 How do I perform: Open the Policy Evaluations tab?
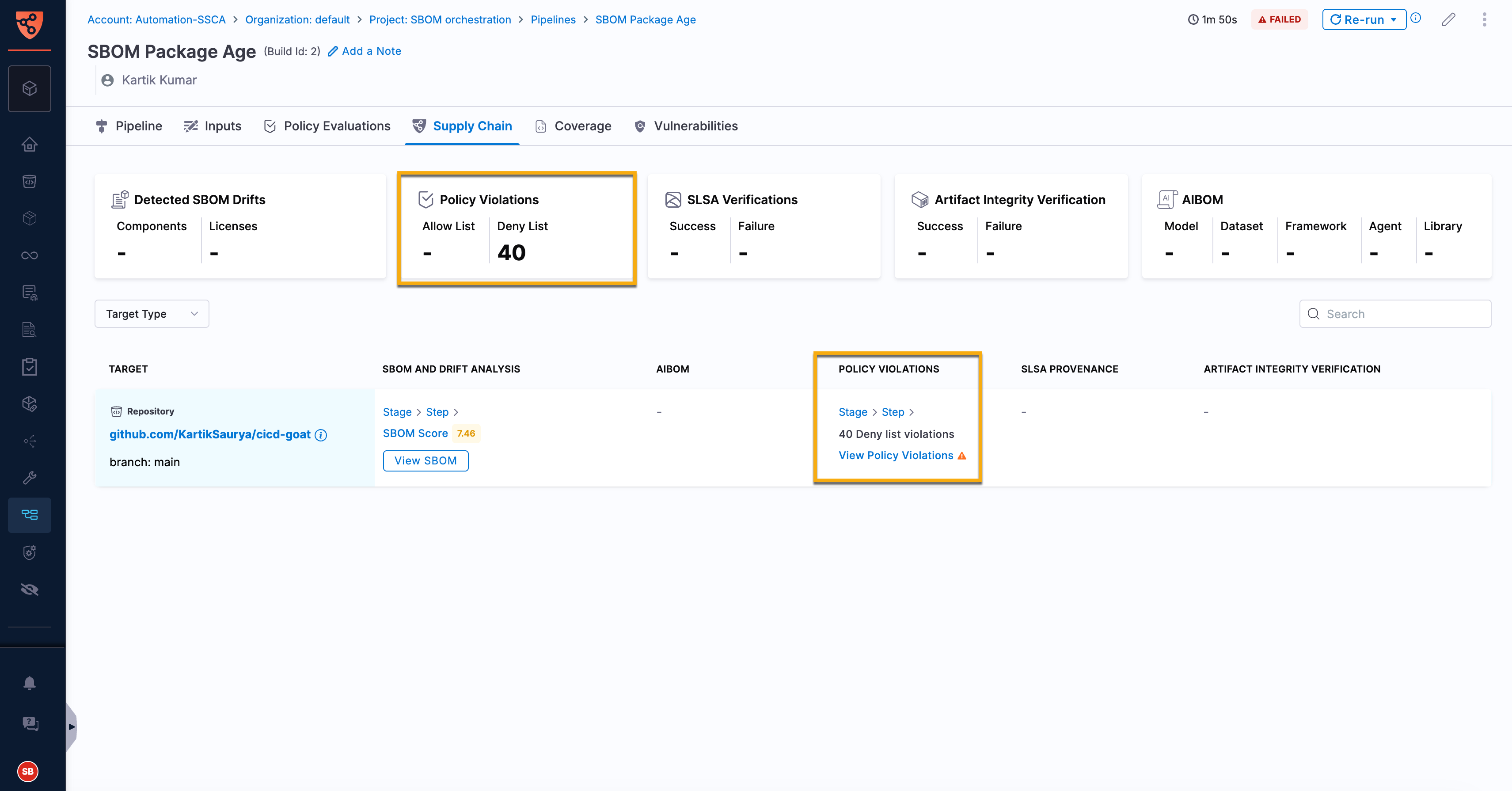(x=327, y=126)
